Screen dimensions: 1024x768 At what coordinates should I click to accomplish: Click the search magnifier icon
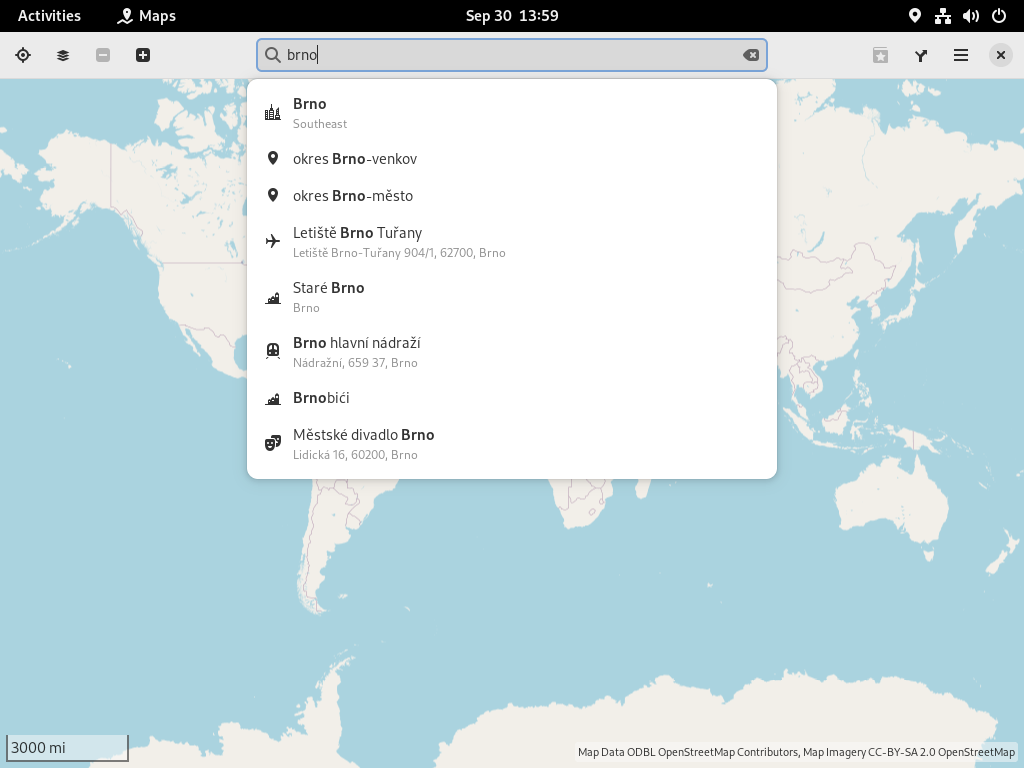tap(273, 56)
